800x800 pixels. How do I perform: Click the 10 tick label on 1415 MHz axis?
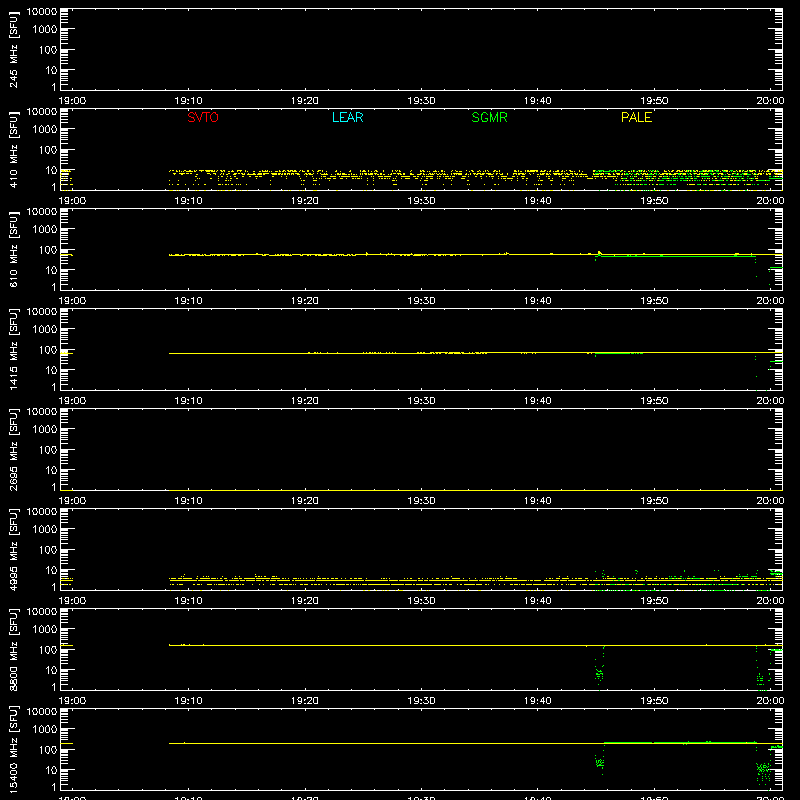pyautogui.click(x=51, y=370)
